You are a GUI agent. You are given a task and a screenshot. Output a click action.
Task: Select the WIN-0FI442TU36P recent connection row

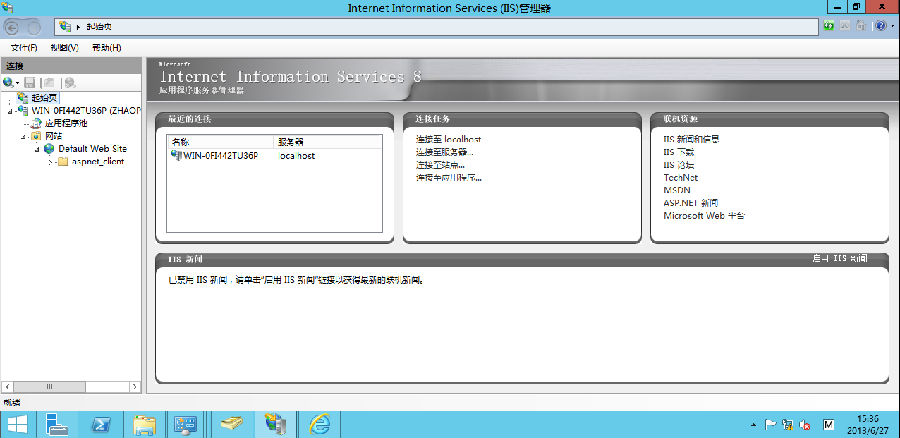coord(274,156)
